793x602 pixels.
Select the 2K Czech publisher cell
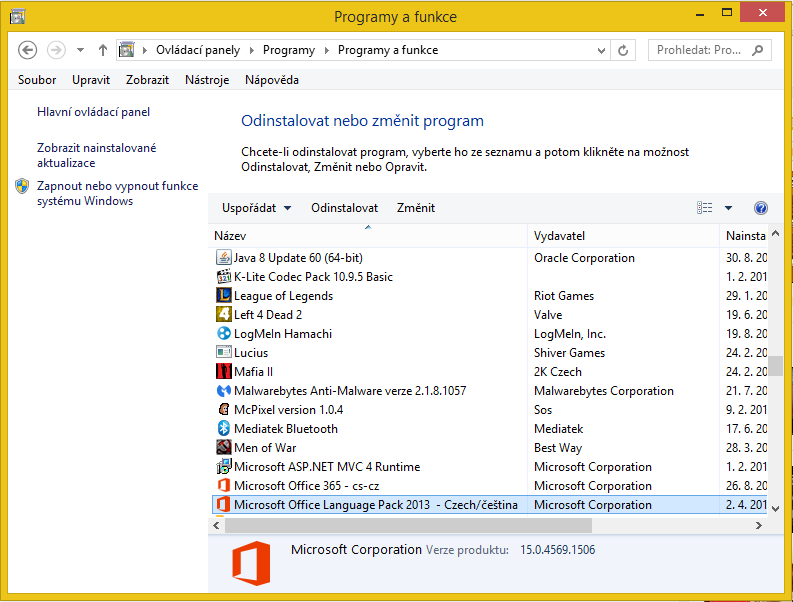point(558,371)
